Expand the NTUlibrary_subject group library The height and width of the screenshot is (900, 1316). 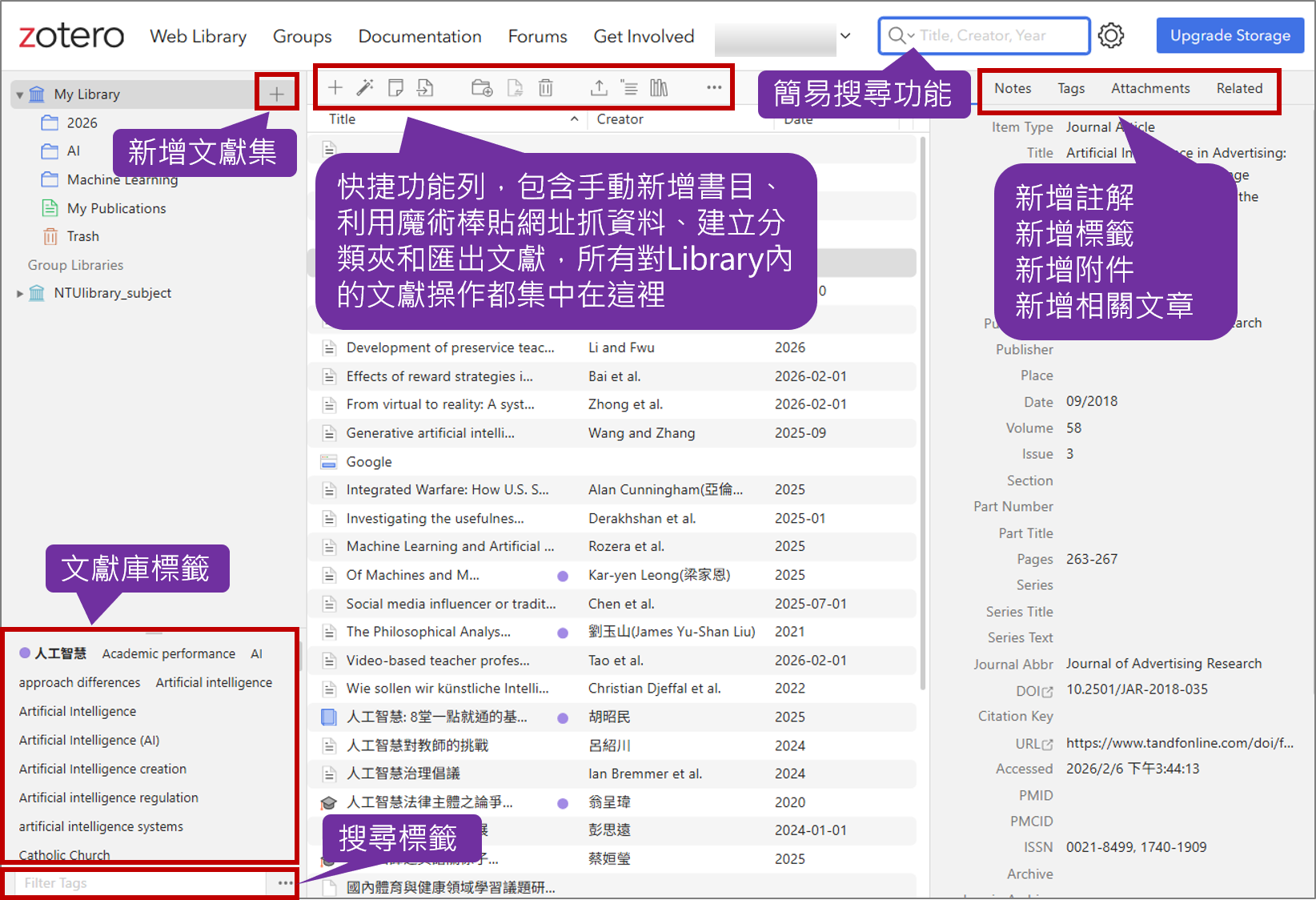(20, 294)
